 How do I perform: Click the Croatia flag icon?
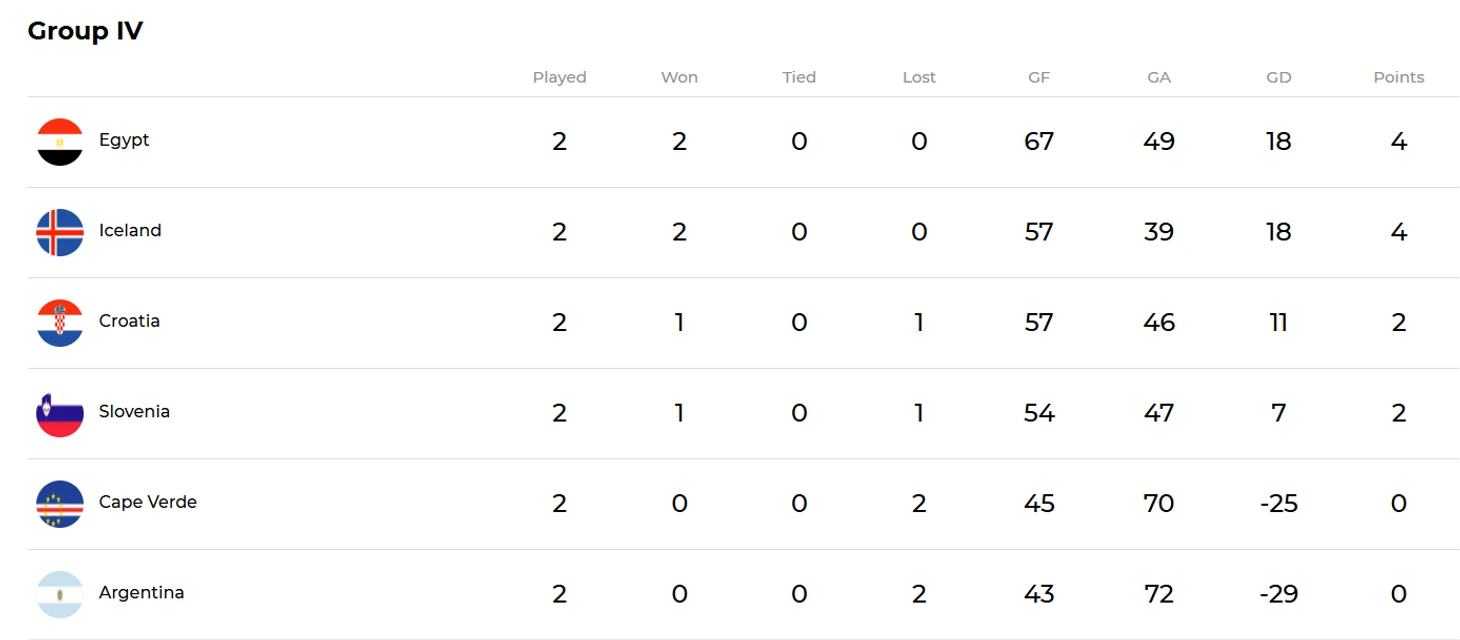tap(60, 323)
